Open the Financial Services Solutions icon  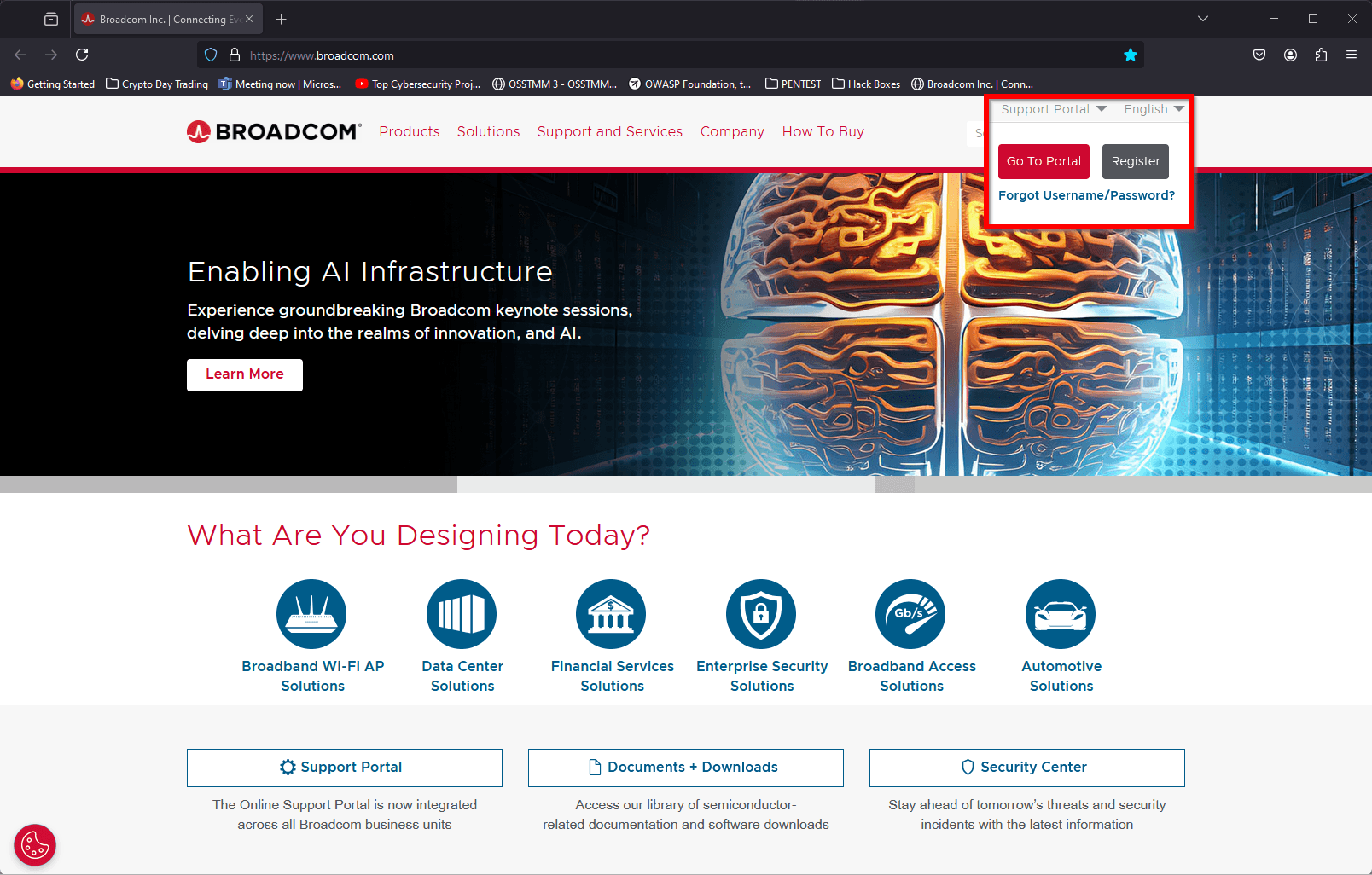[x=611, y=614]
